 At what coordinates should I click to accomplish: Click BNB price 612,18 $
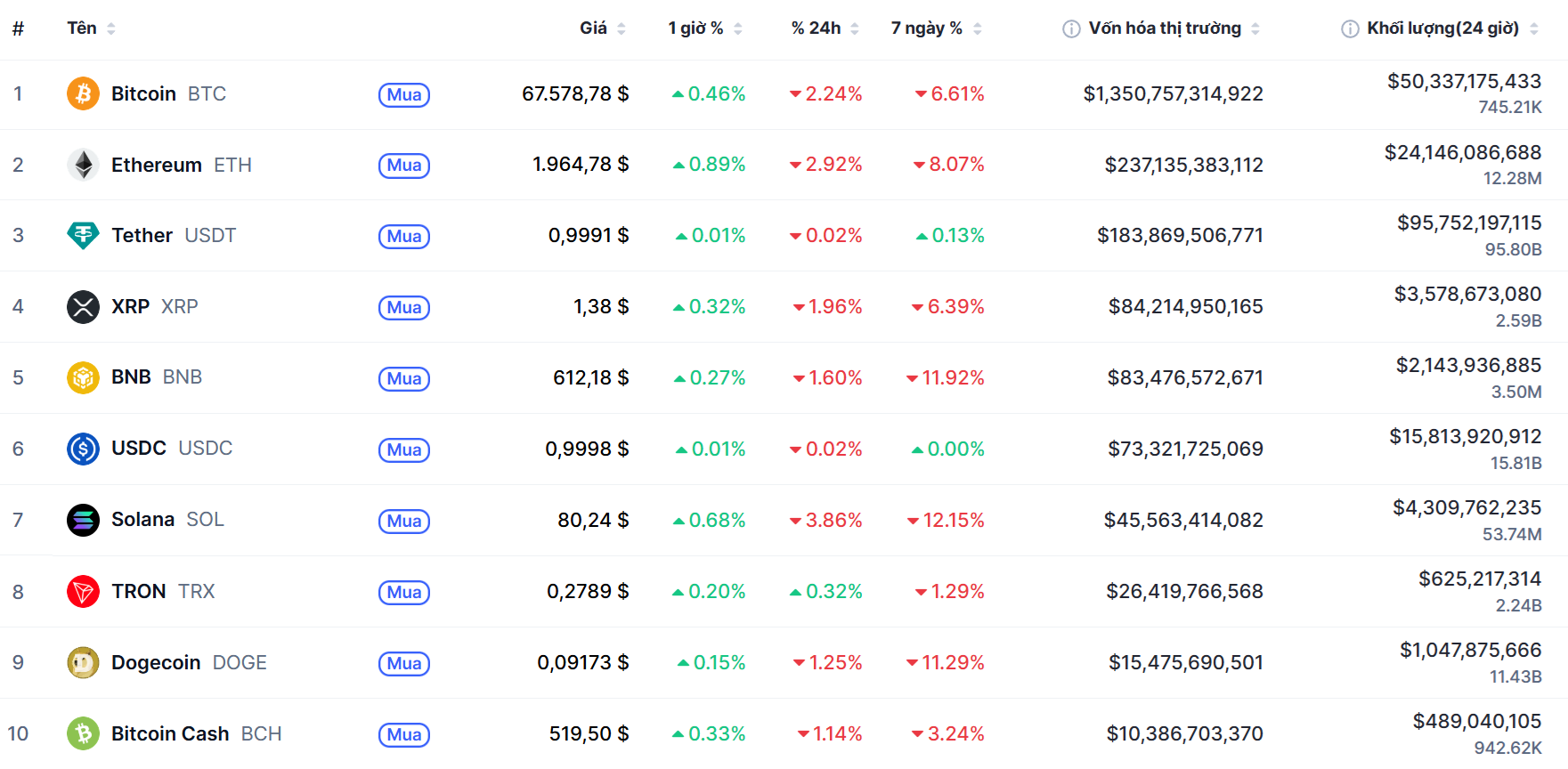[x=591, y=377]
